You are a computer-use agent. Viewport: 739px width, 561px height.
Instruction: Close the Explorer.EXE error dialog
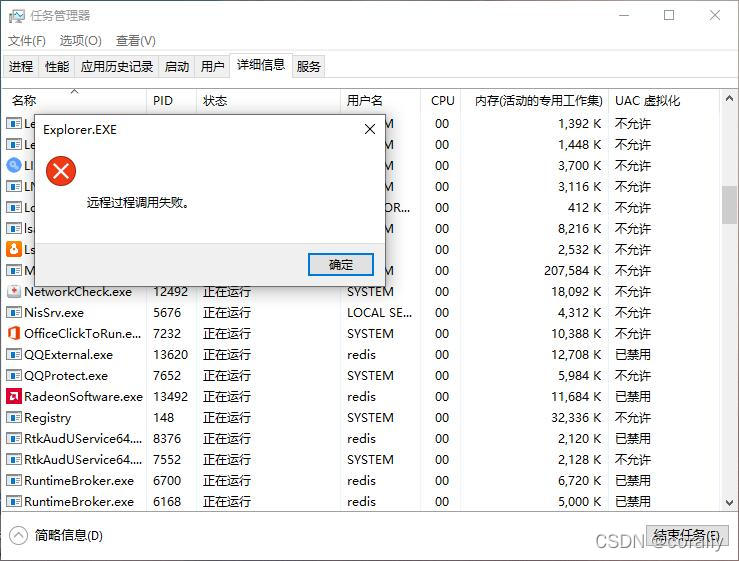tap(370, 129)
